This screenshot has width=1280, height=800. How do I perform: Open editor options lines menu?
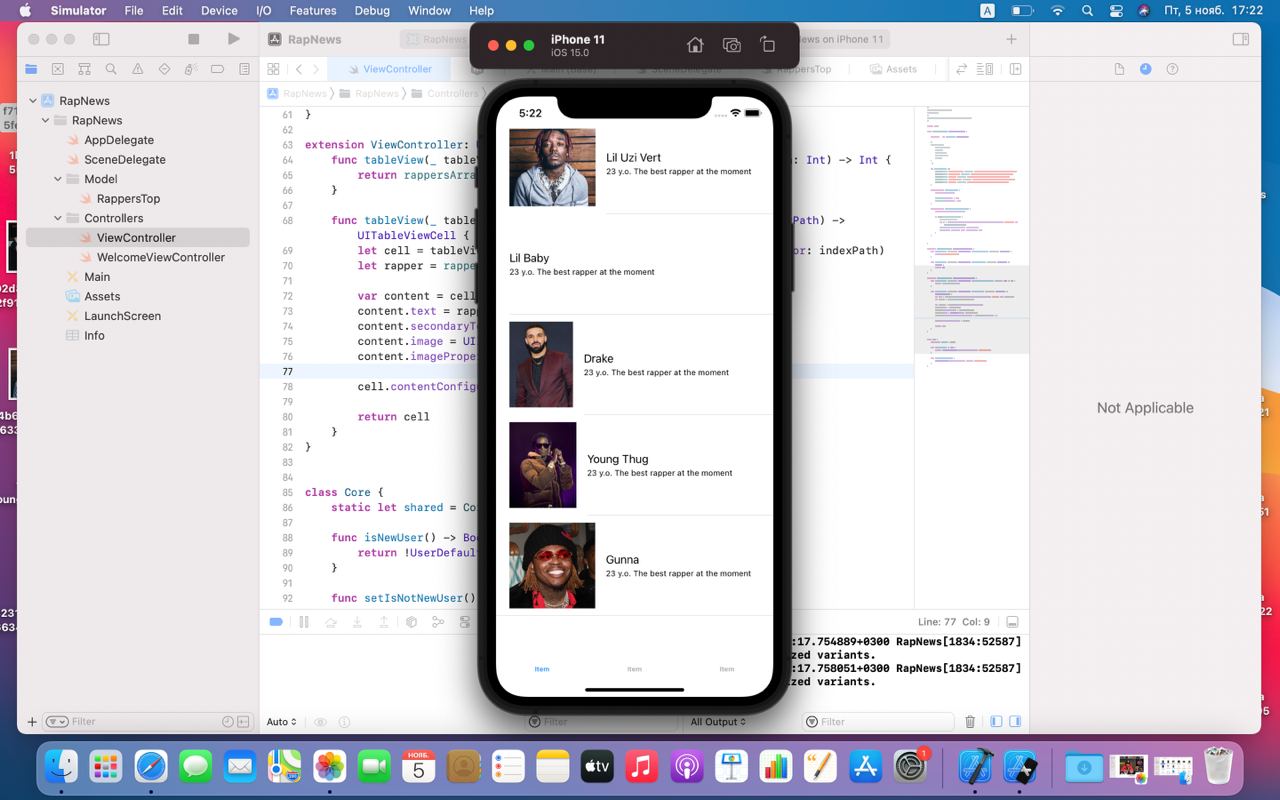point(985,69)
